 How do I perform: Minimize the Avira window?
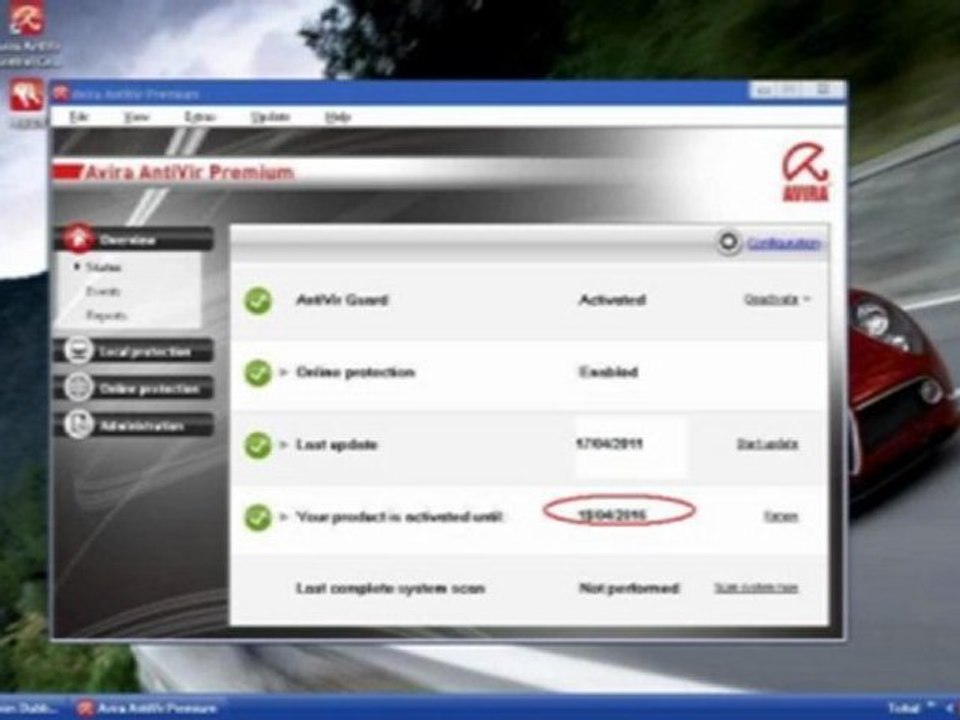pyautogui.click(x=763, y=91)
